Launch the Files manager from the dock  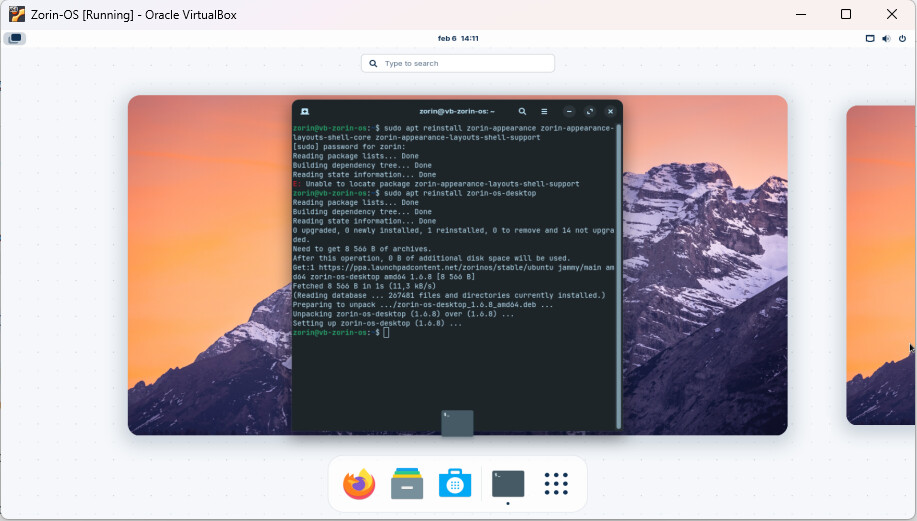coord(407,484)
